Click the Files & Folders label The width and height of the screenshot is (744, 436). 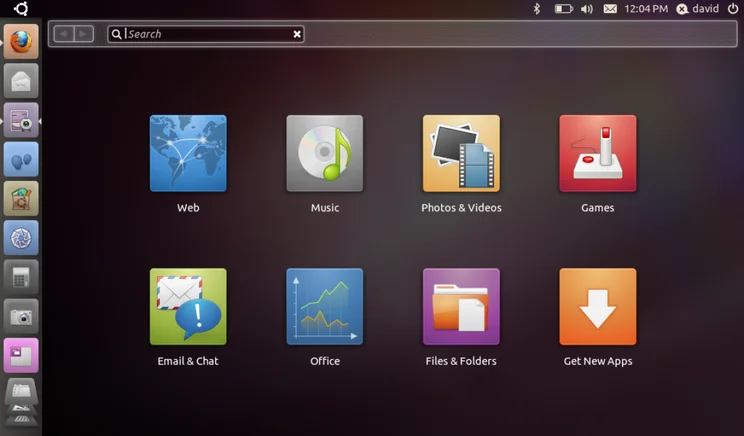coord(461,361)
